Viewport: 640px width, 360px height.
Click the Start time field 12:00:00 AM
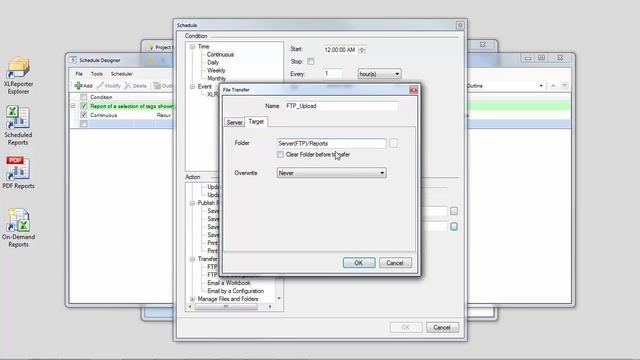click(340, 50)
